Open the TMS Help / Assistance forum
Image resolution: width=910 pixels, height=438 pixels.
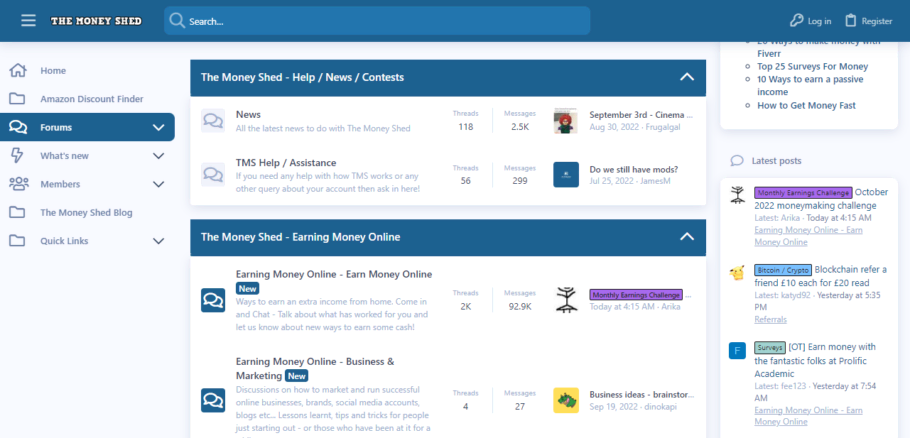(x=286, y=163)
